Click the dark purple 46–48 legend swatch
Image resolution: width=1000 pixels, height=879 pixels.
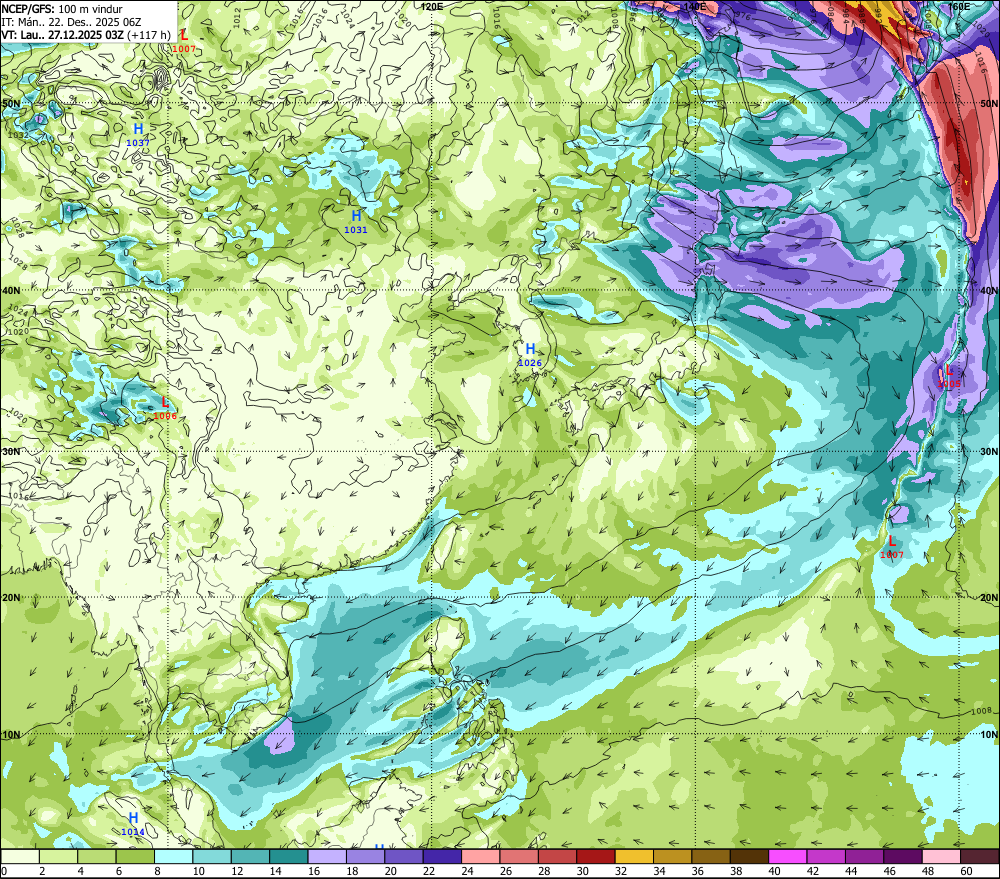903,857
